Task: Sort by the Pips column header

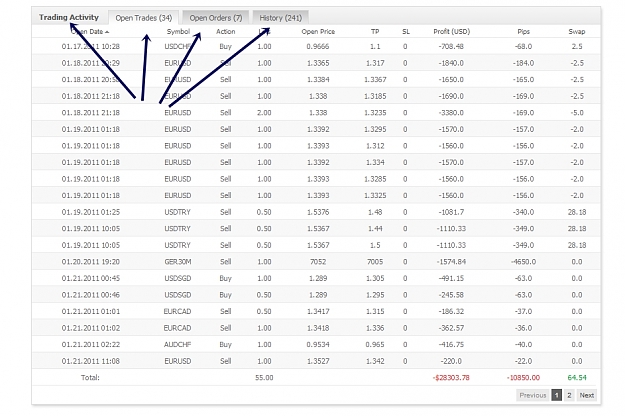Action: point(523,31)
